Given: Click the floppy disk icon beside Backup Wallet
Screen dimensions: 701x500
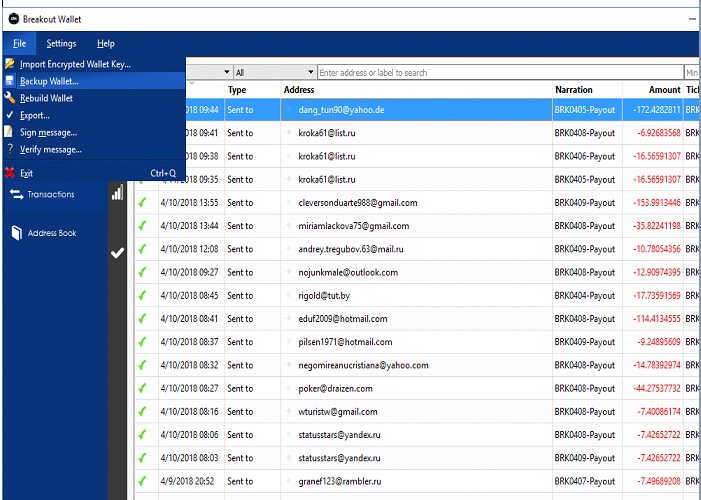Looking at the screenshot, I should 10,81.
